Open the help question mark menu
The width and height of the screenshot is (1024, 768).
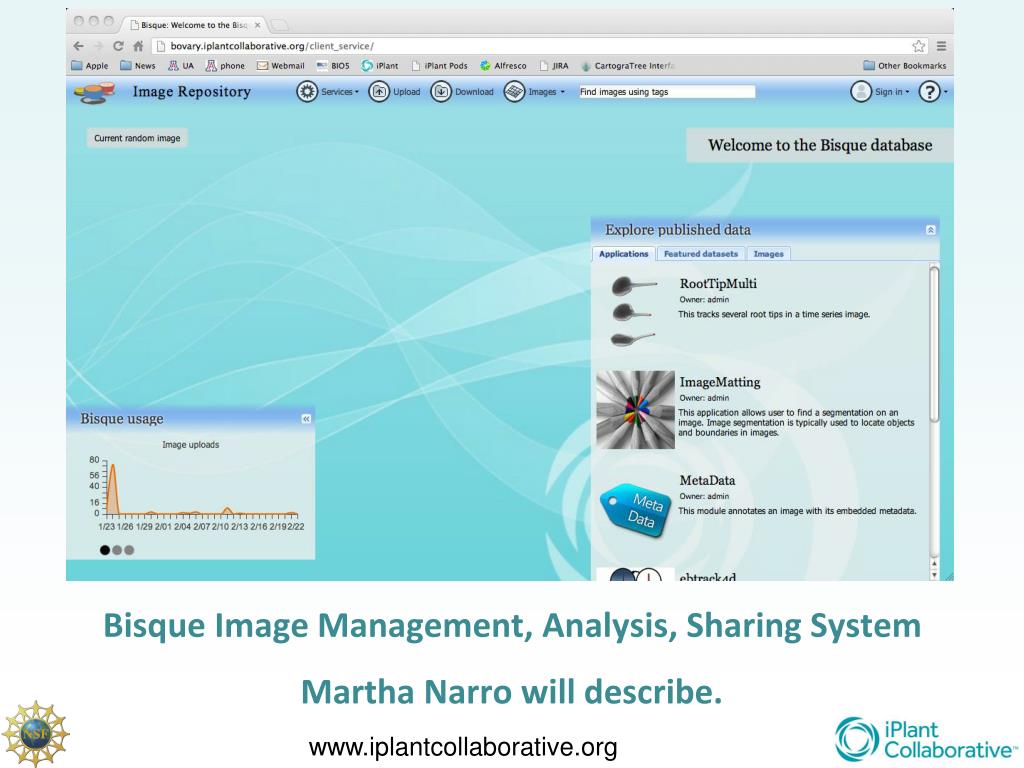933,91
